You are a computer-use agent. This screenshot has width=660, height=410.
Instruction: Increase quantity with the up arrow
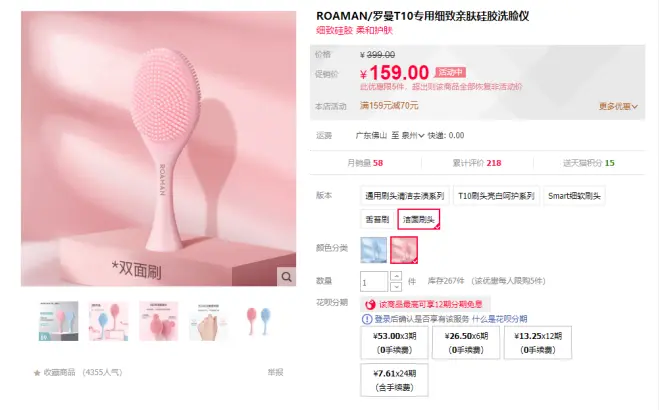coord(396,276)
